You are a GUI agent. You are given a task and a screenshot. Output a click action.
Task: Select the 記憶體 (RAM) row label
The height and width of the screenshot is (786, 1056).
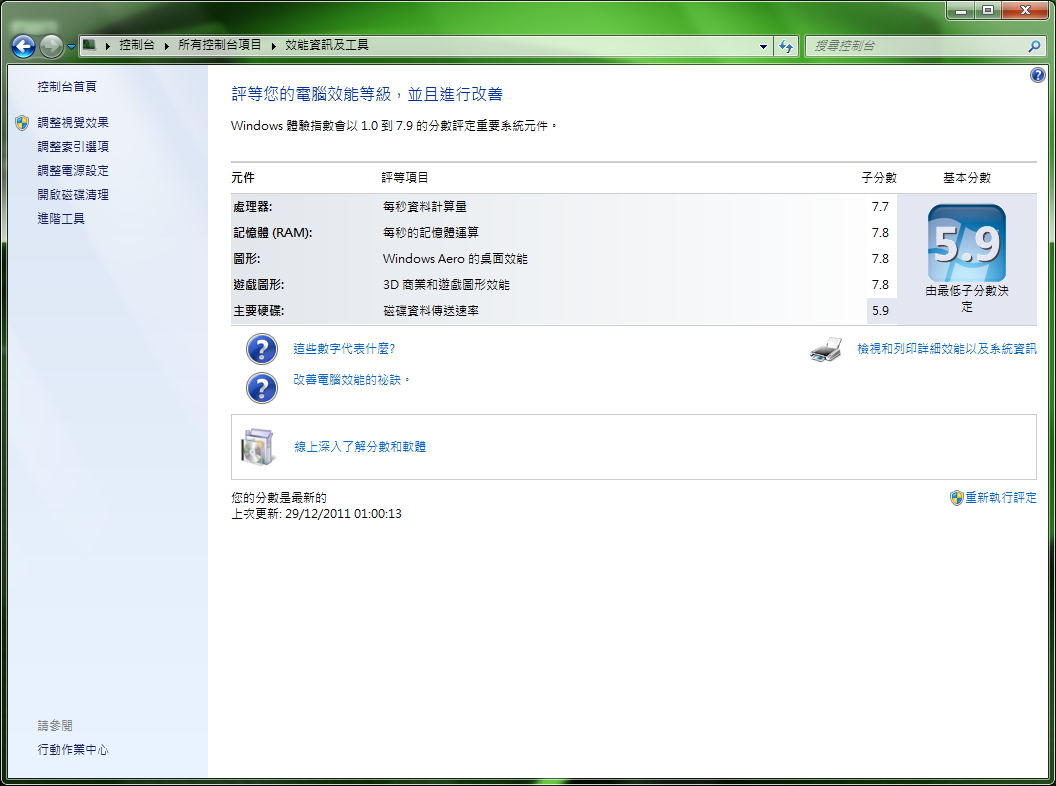(x=273, y=232)
